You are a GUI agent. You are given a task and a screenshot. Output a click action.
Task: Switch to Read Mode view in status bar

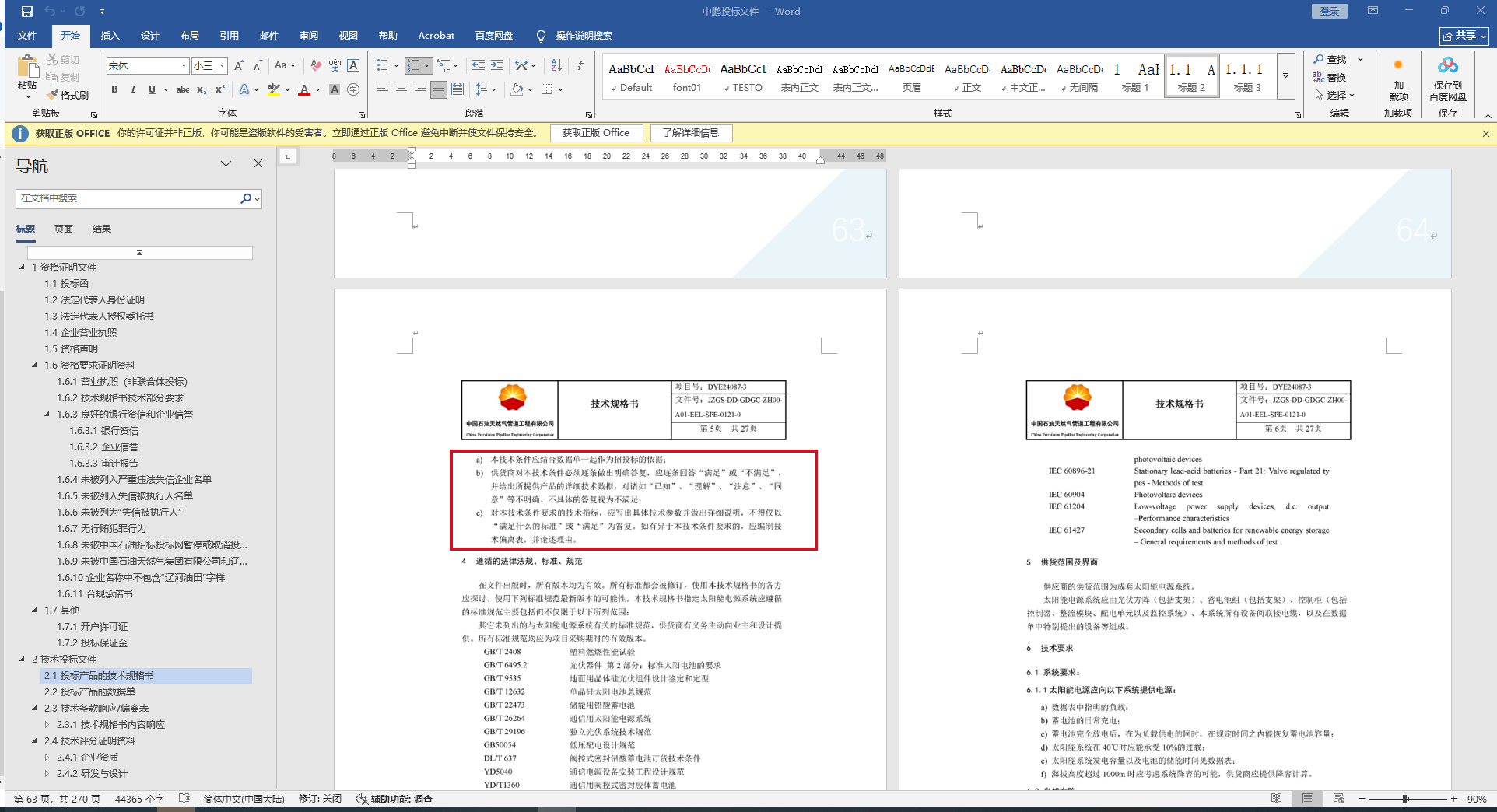(1276, 799)
